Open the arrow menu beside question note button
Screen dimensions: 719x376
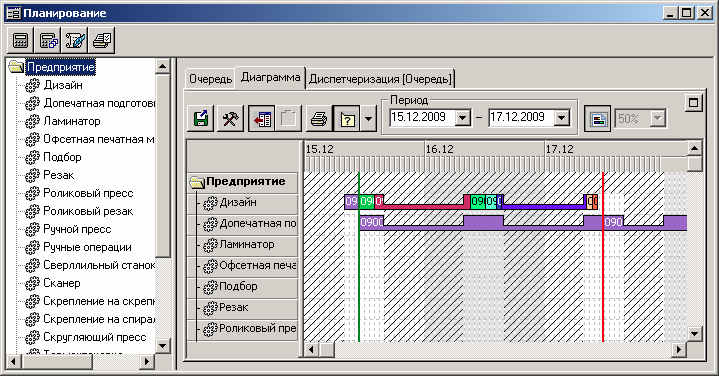(368, 119)
